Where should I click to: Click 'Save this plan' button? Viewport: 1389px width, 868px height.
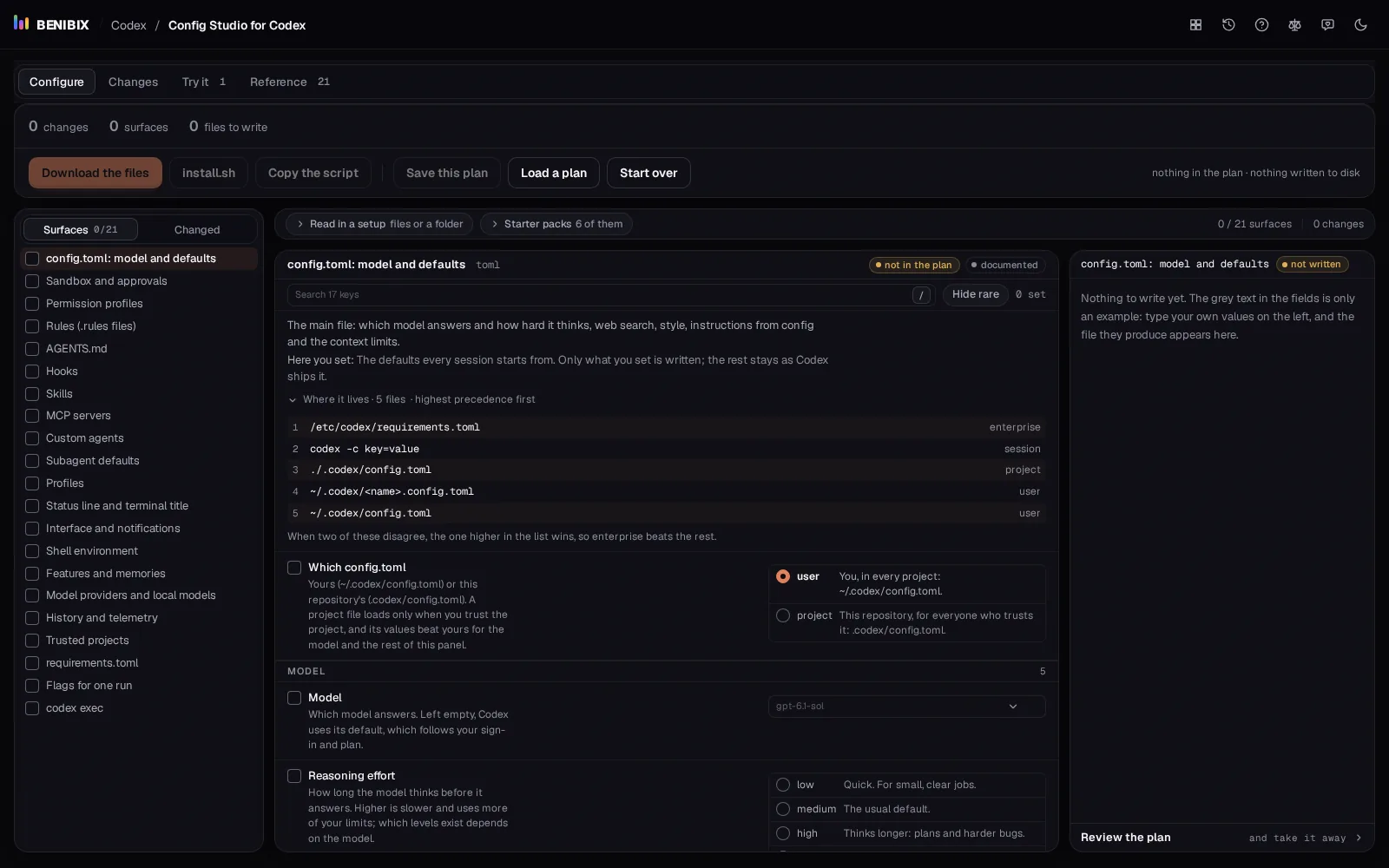[447, 173]
